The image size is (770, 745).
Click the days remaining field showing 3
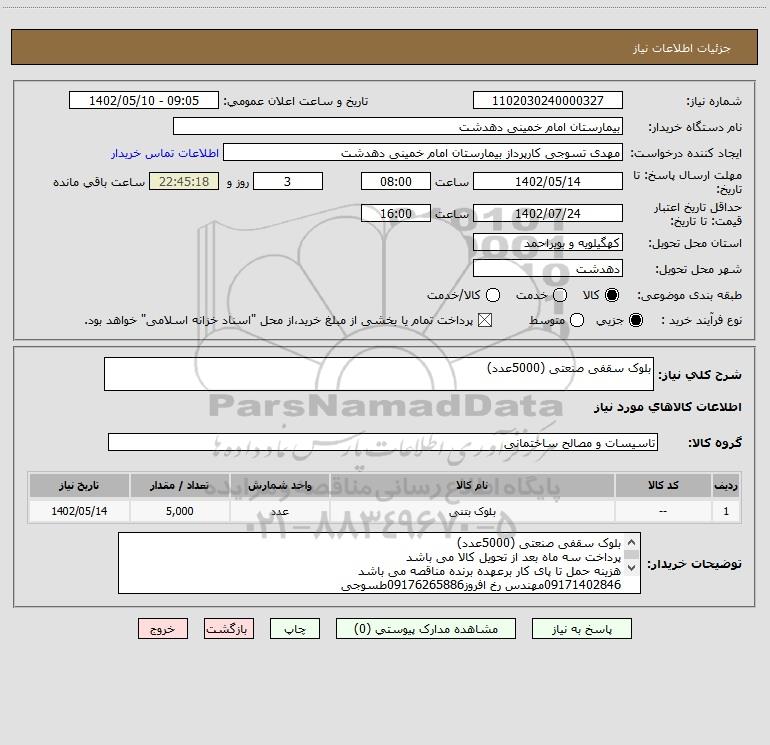(288, 181)
